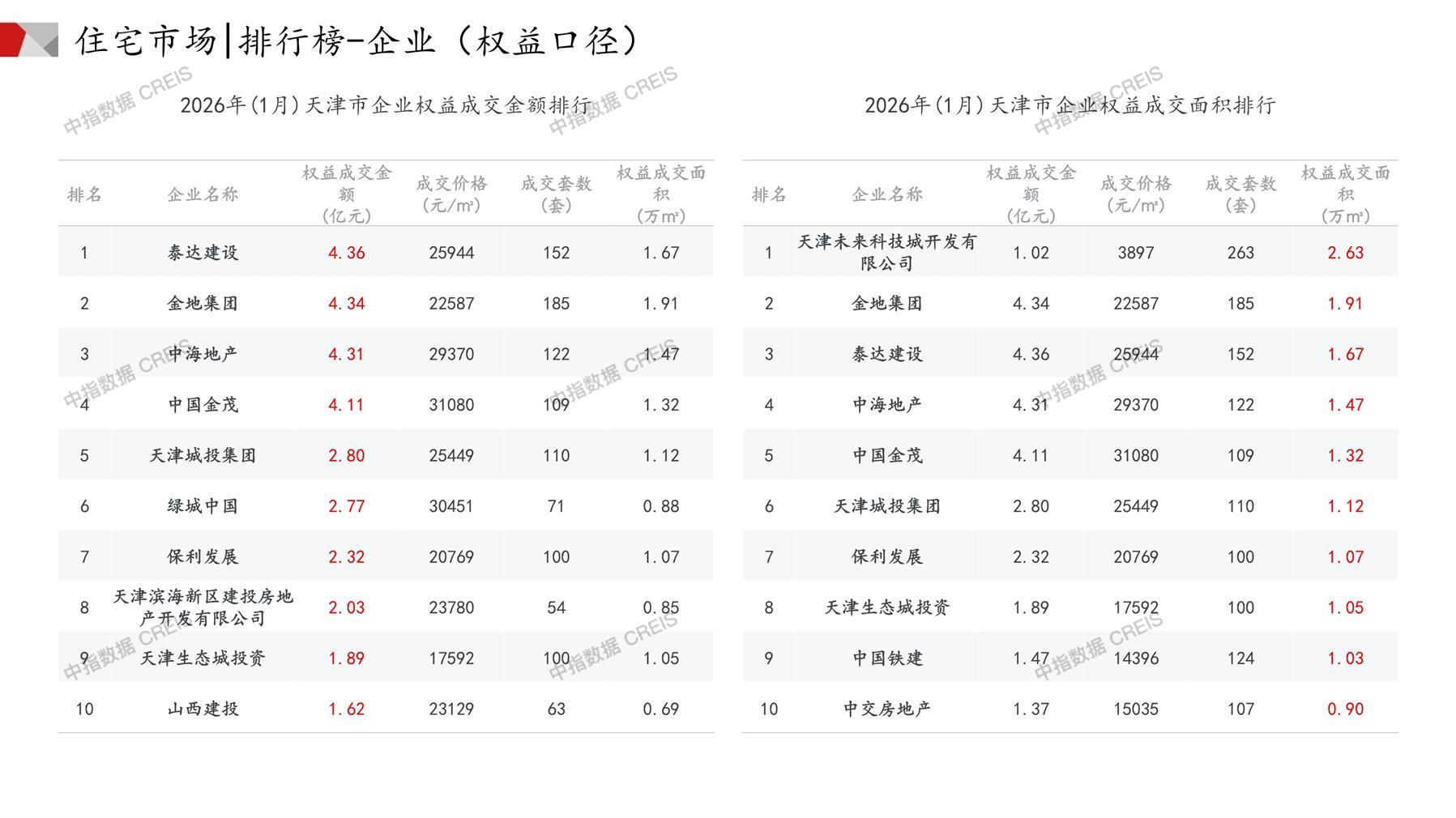The image size is (1456, 818).
Task: Select the 天津市企业权益成交金额排行 table title
Action: 385,105
